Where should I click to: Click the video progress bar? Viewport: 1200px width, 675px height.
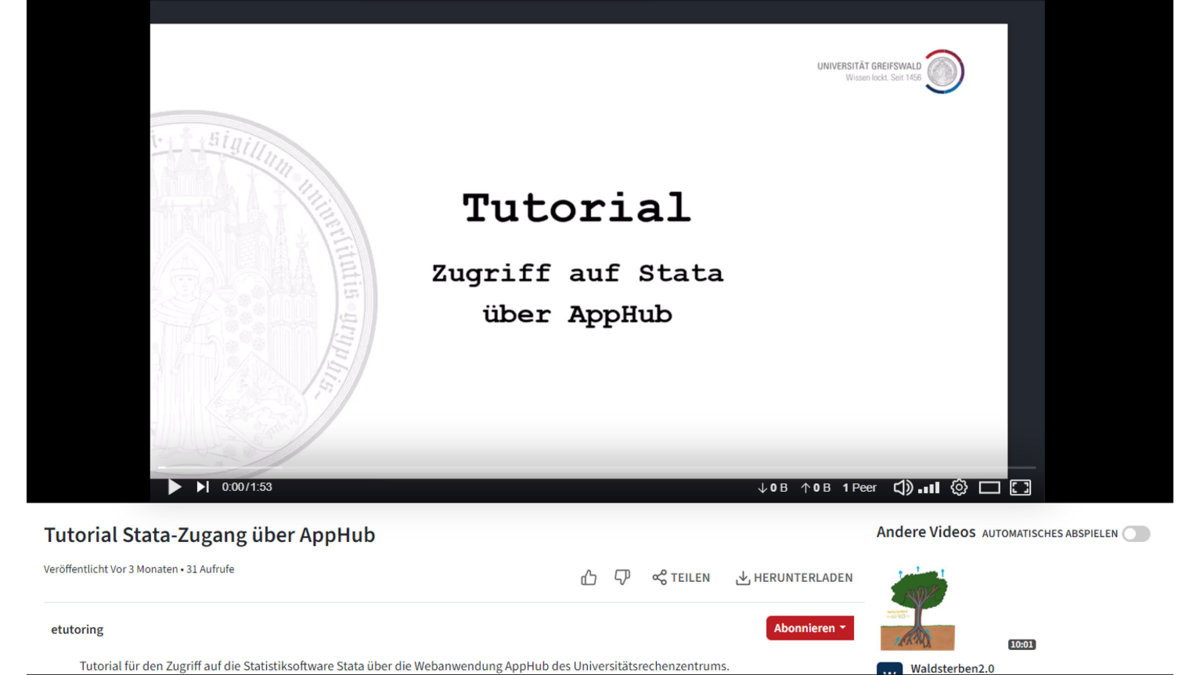pyautogui.click(x=592, y=468)
